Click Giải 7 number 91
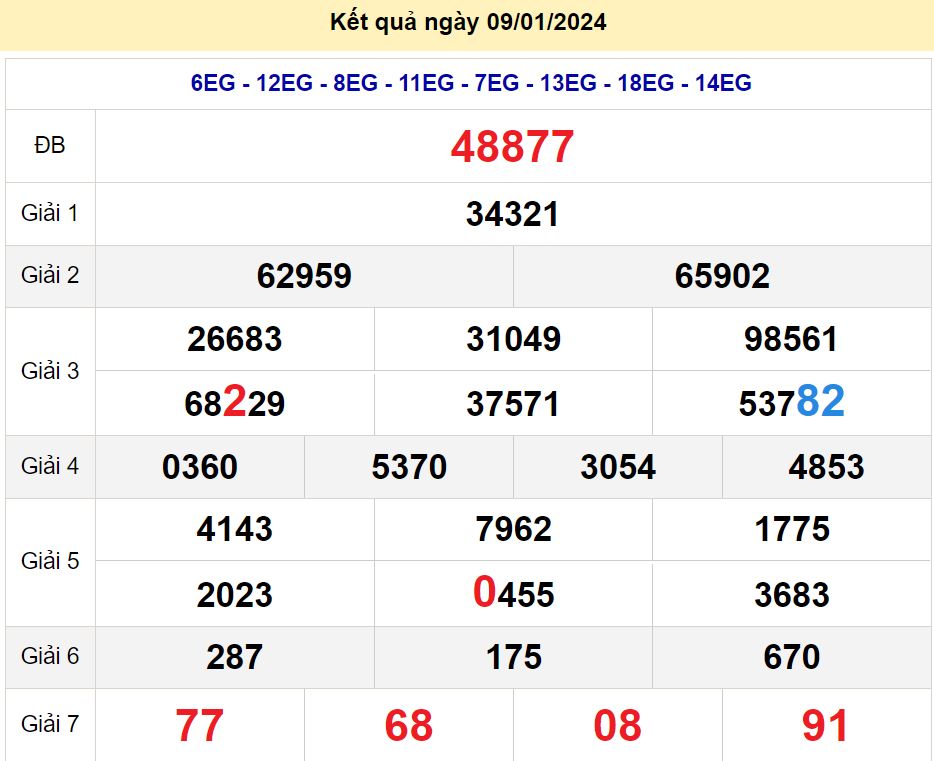 click(x=826, y=725)
